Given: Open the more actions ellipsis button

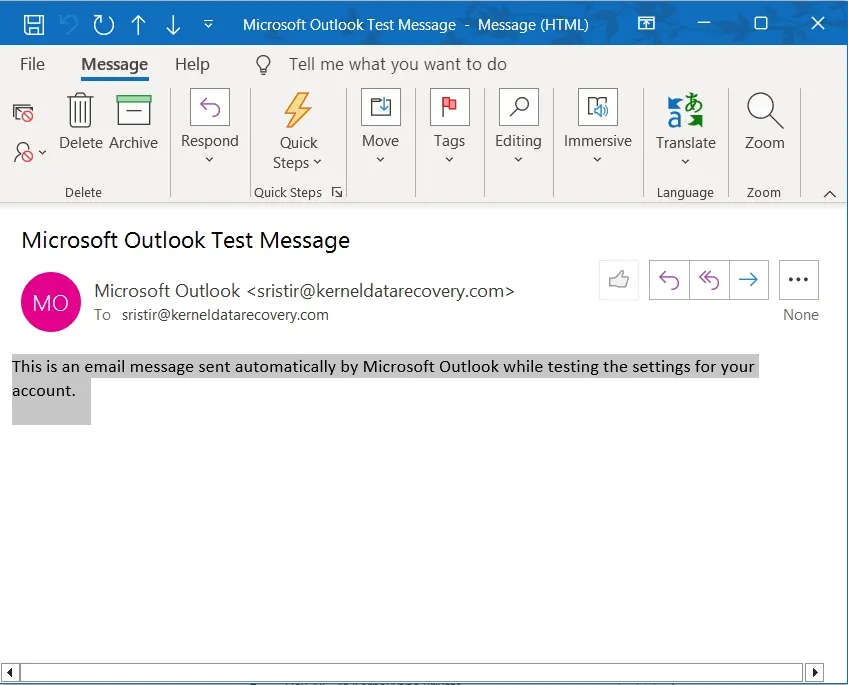Looking at the screenshot, I should 798,280.
